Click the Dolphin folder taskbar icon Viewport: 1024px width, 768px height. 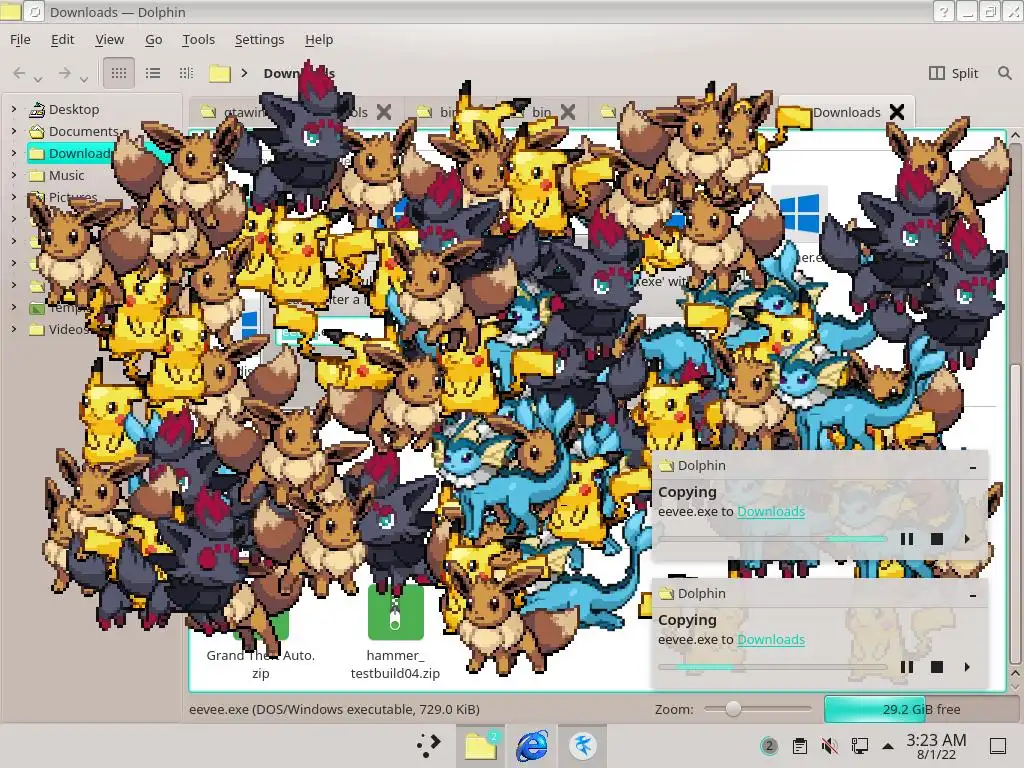pos(481,745)
